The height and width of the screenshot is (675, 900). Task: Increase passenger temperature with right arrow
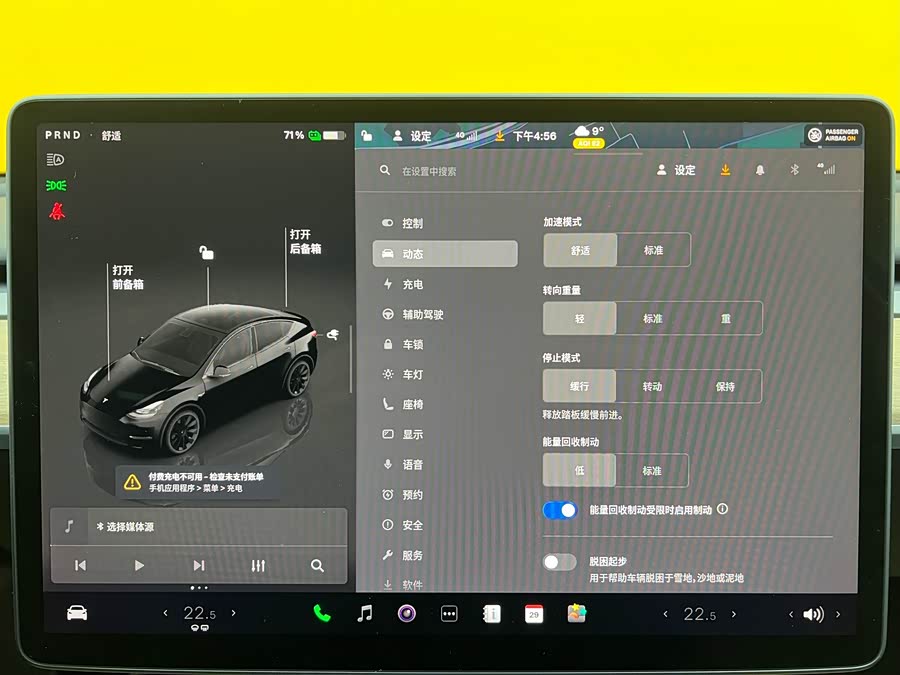[734, 614]
